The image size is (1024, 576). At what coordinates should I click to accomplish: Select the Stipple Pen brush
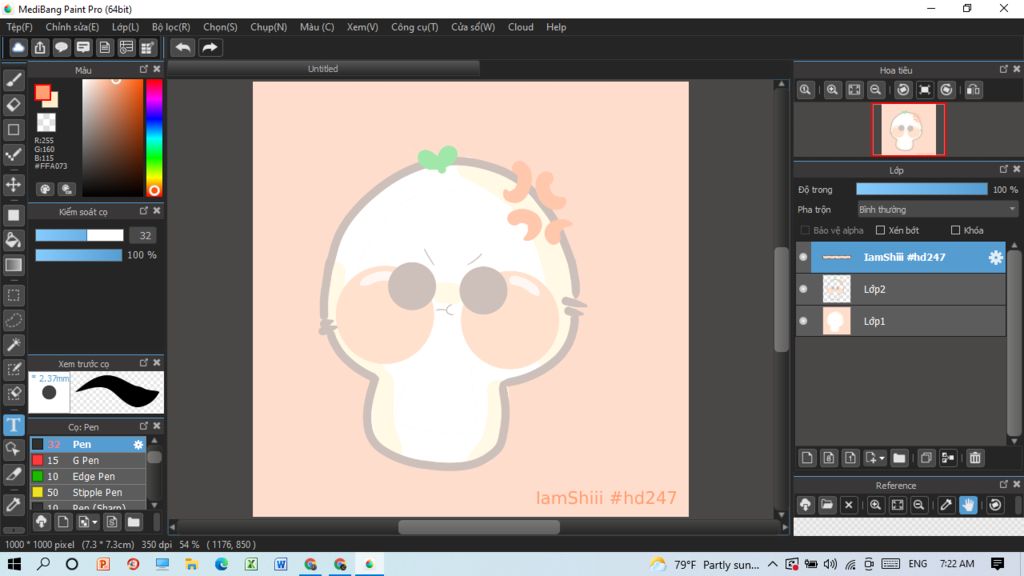(x=88, y=492)
